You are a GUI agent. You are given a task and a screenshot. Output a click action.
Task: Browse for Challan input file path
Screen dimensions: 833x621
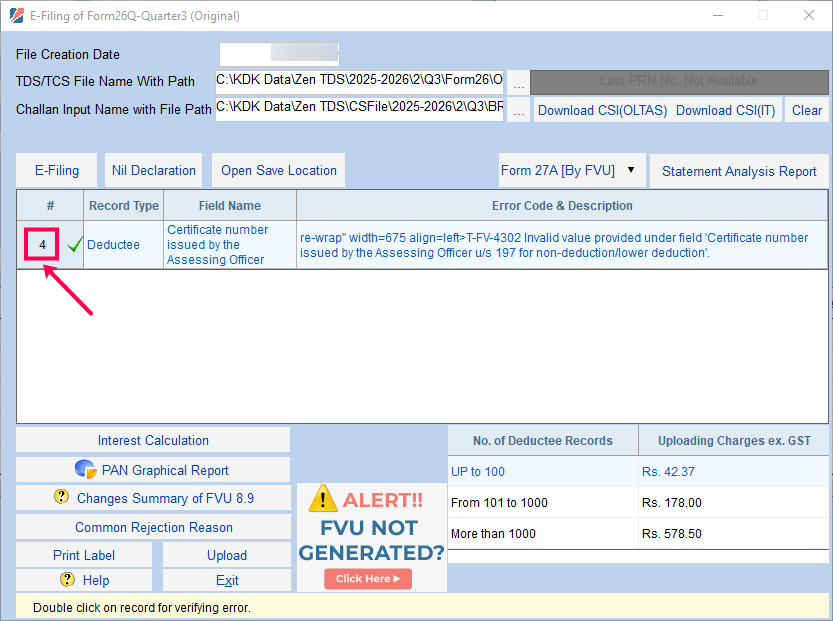pyautogui.click(x=518, y=110)
